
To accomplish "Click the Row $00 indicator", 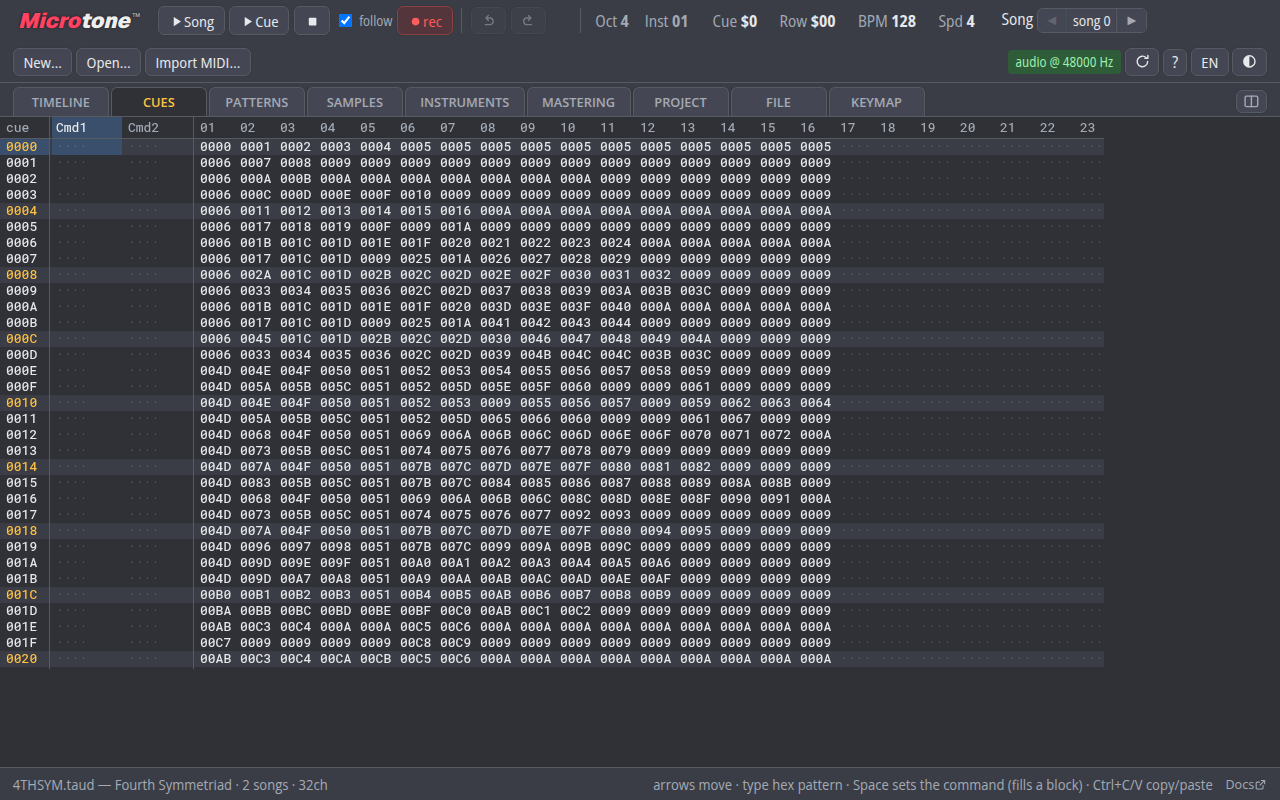I will pyautogui.click(x=807, y=21).
